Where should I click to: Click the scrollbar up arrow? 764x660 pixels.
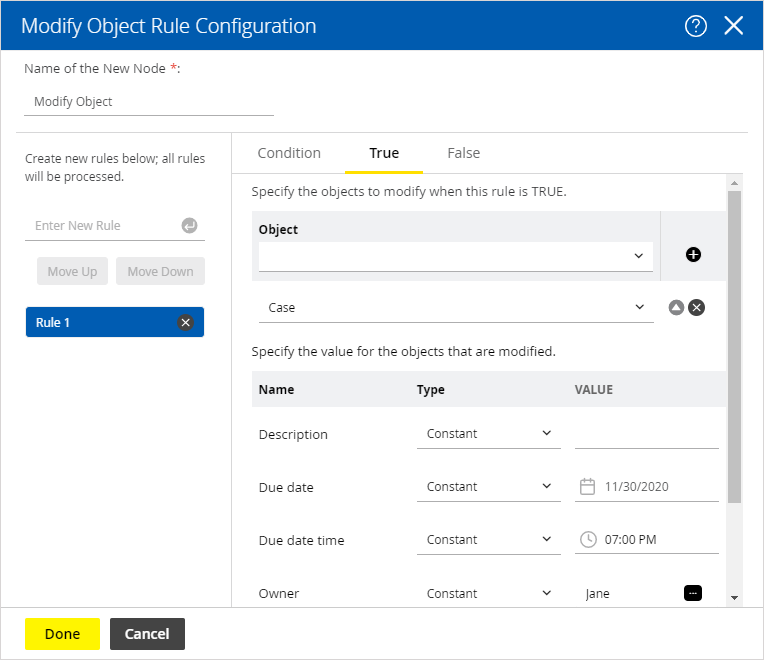click(734, 183)
